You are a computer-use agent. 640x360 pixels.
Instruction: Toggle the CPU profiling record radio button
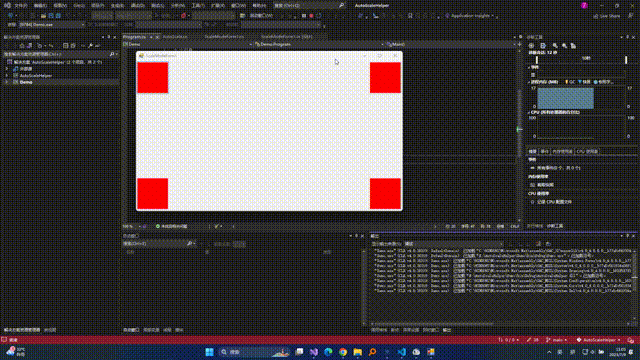tap(532, 202)
